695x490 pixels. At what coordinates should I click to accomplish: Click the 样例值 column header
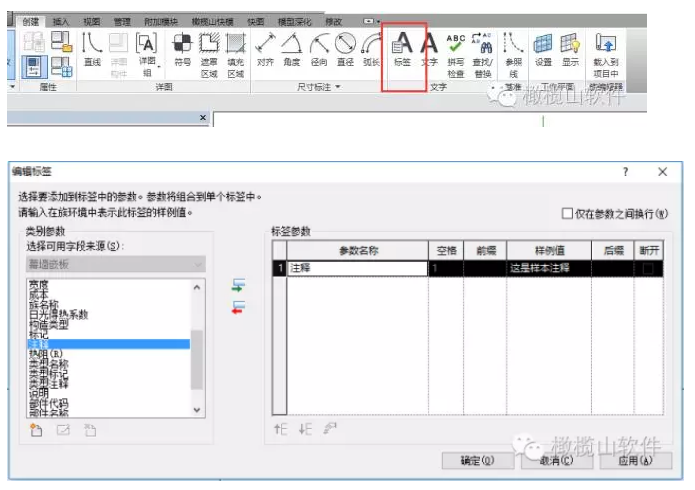pos(549,251)
